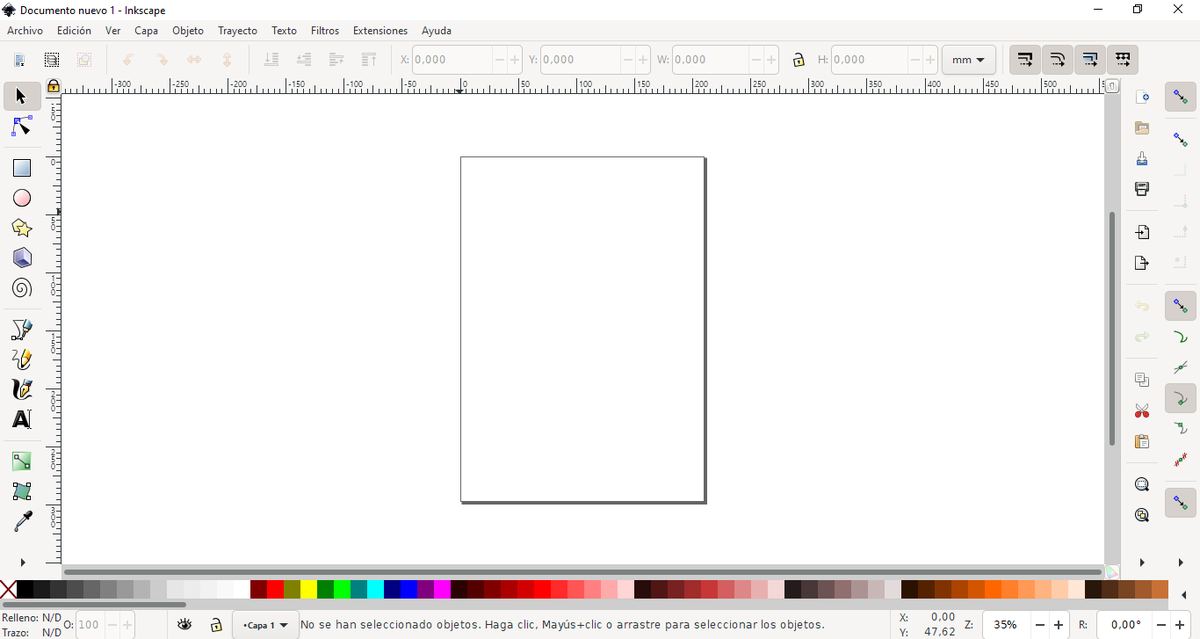Increase zoom level with plus

click(1058, 625)
